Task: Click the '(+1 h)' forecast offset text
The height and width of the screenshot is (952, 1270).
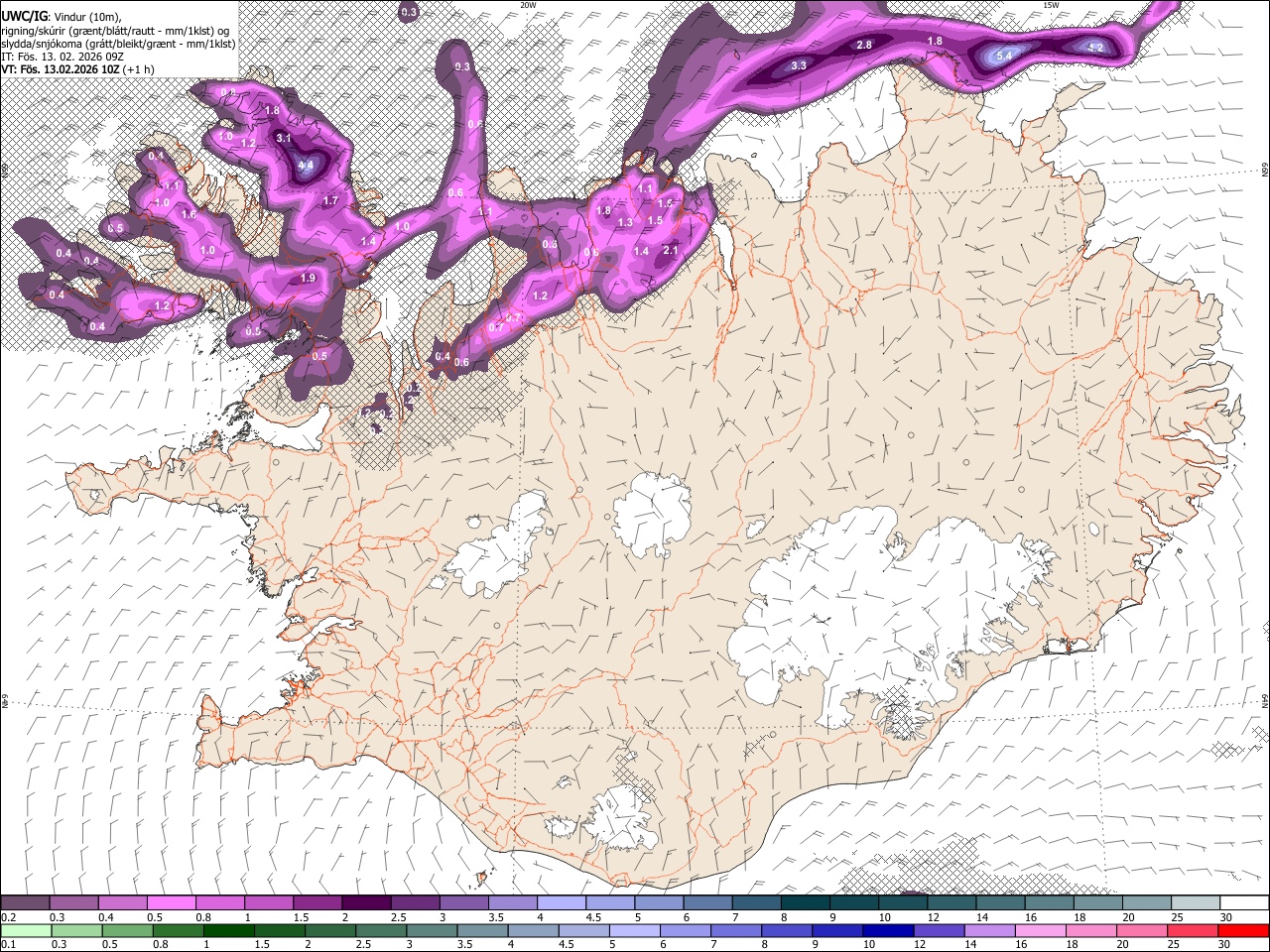Action: [x=138, y=69]
